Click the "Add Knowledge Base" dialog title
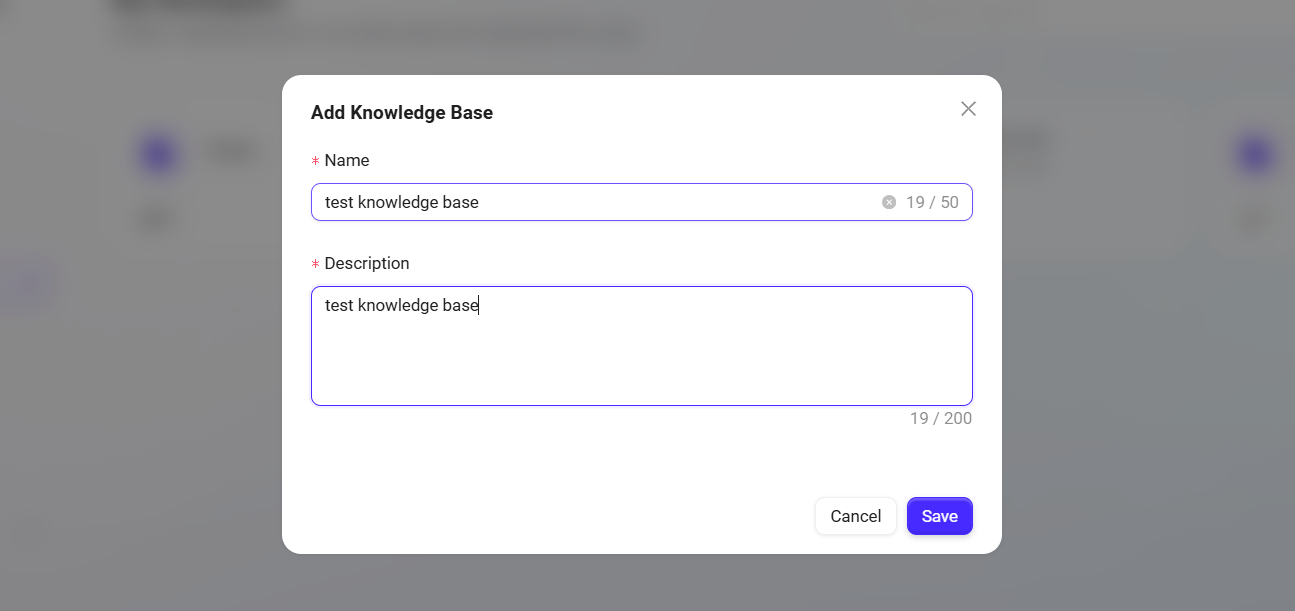1295x611 pixels. [x=402, y=112]
